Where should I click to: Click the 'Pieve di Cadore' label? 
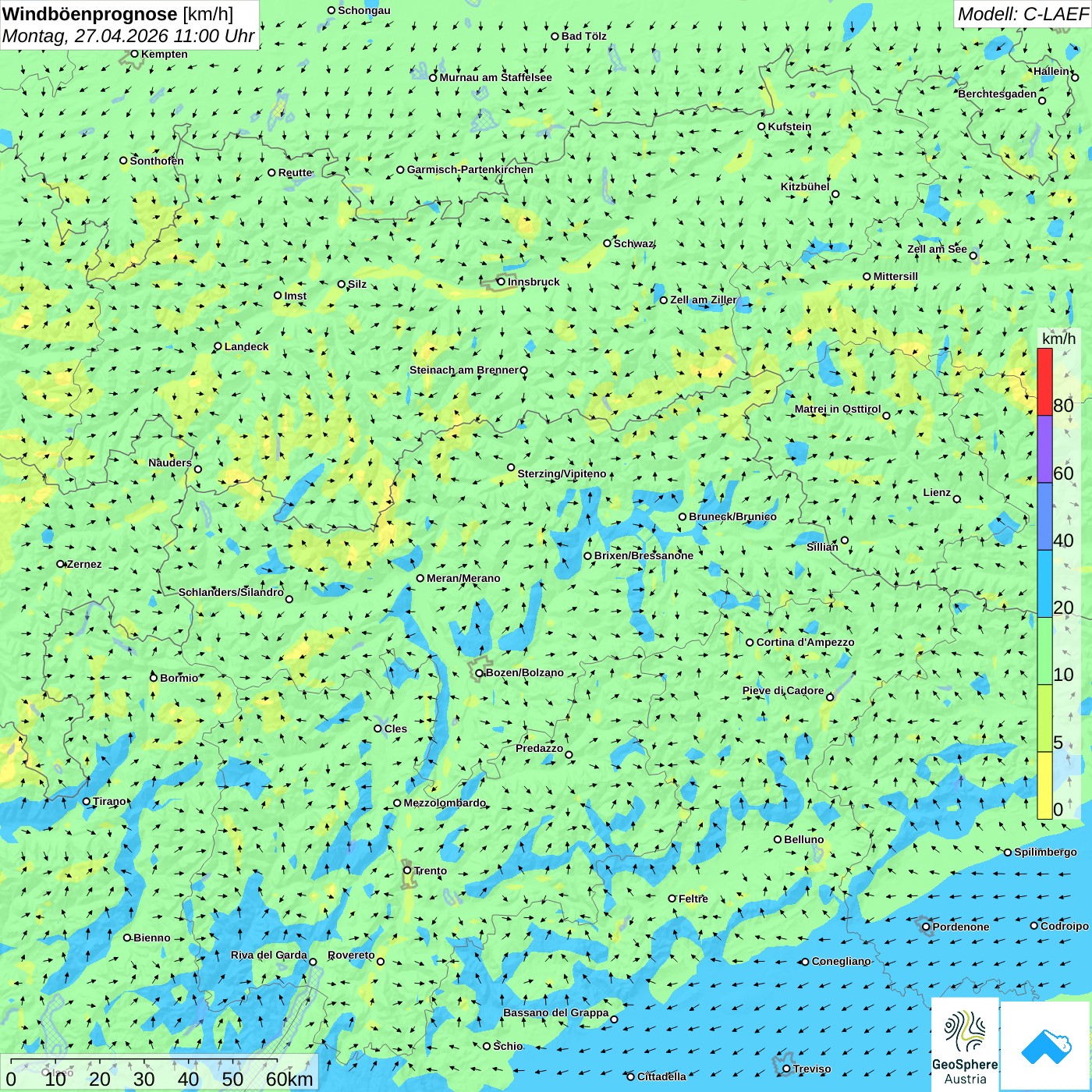point(783,690)
